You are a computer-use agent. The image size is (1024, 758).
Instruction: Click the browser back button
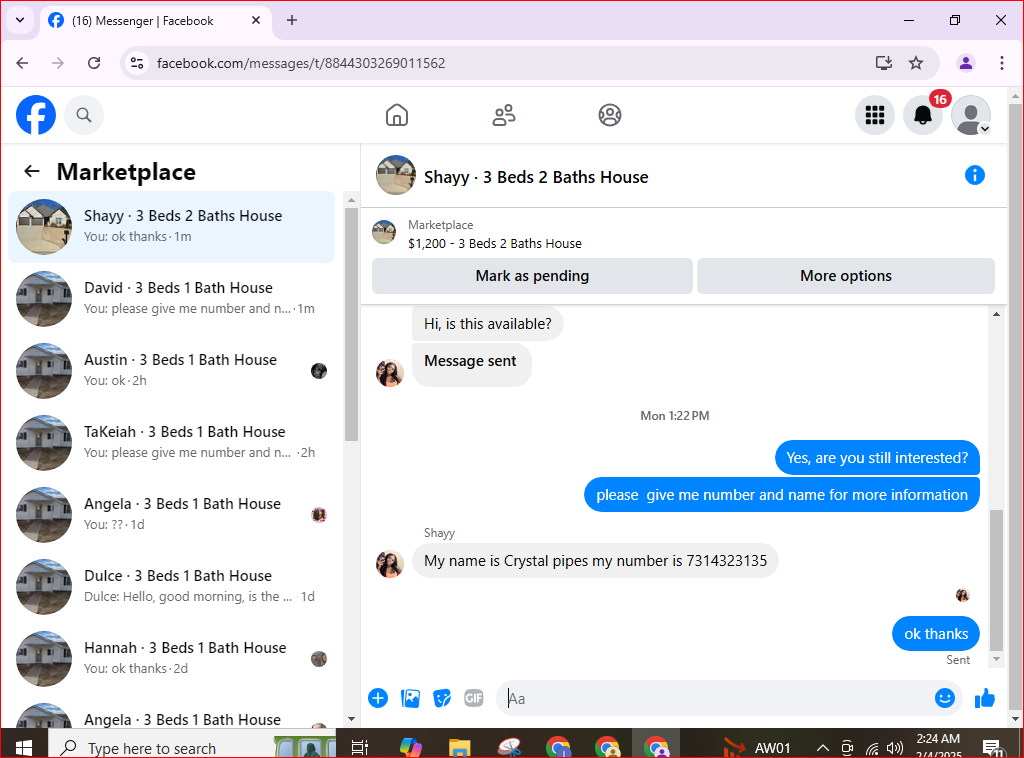coord(22,63)
